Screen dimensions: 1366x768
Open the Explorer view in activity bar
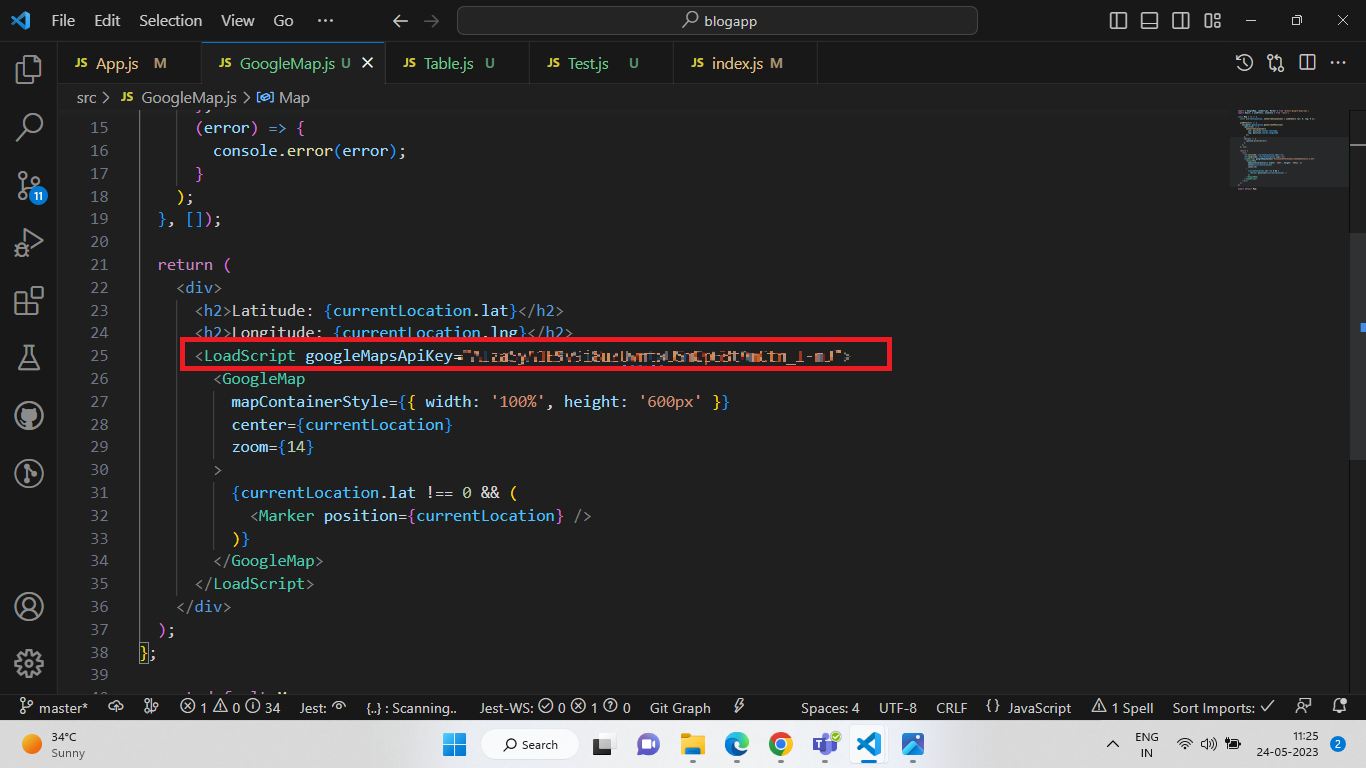tap(29, 69)
